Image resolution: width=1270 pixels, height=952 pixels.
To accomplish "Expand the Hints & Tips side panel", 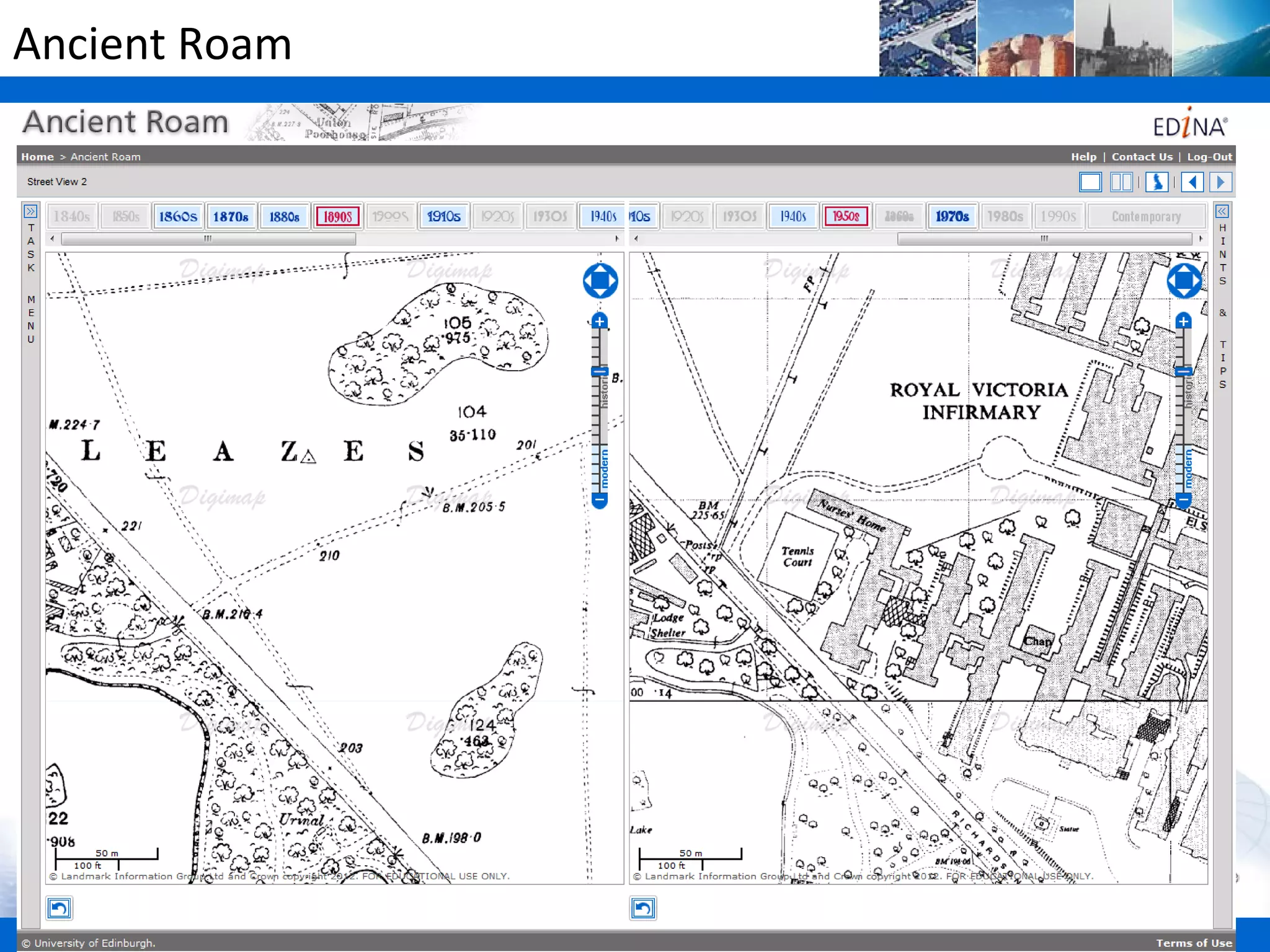I will point(1222,212).
